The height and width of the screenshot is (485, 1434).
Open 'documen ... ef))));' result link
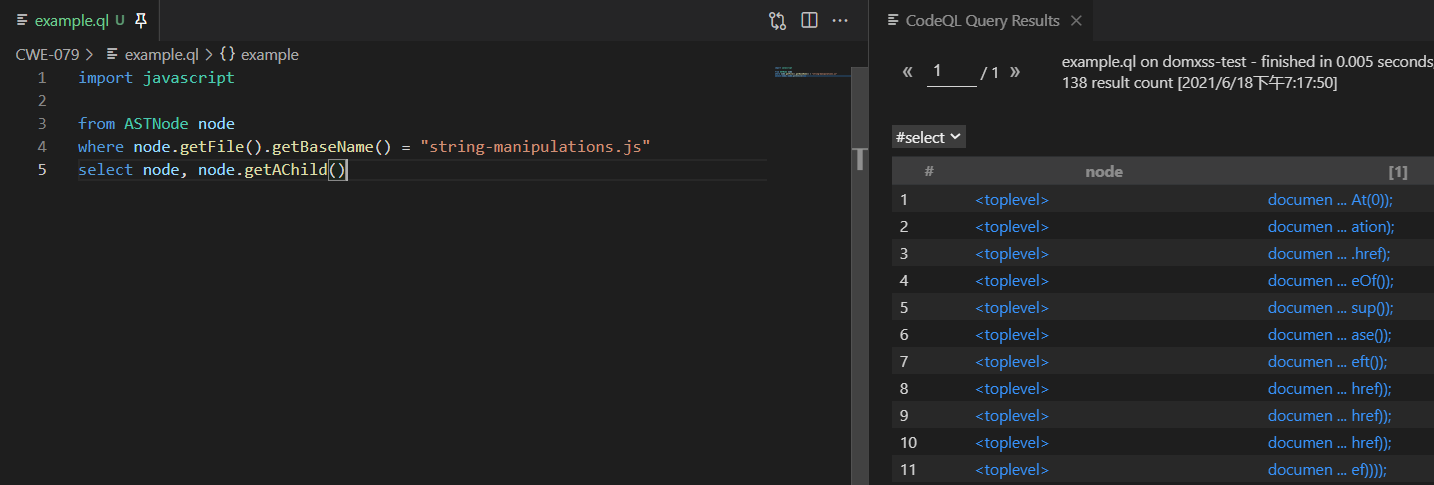pos(1327,470)
